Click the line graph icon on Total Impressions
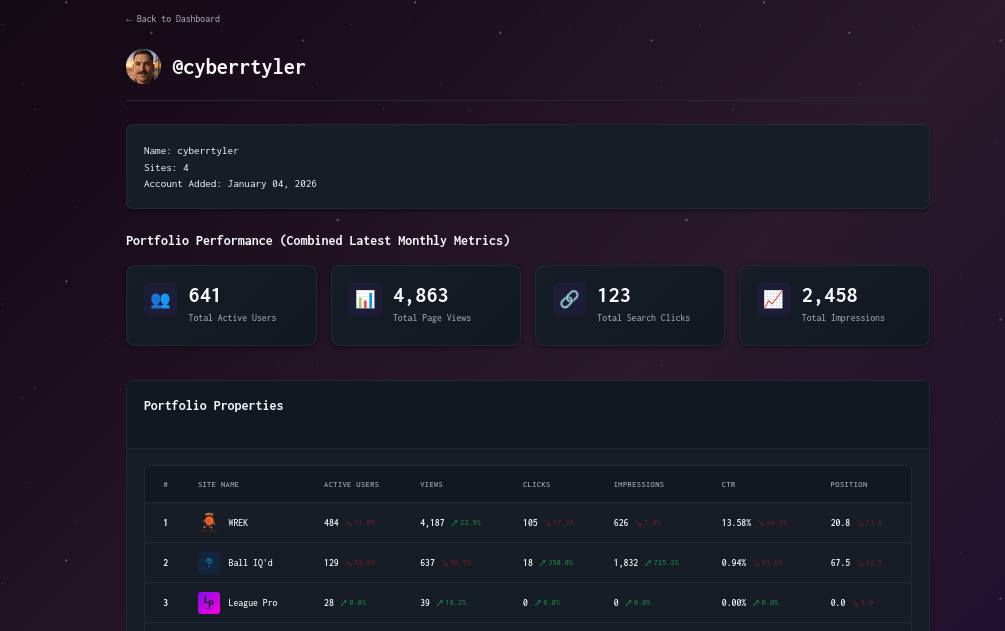Screen dimensions: 1005x631 [773, 300]
